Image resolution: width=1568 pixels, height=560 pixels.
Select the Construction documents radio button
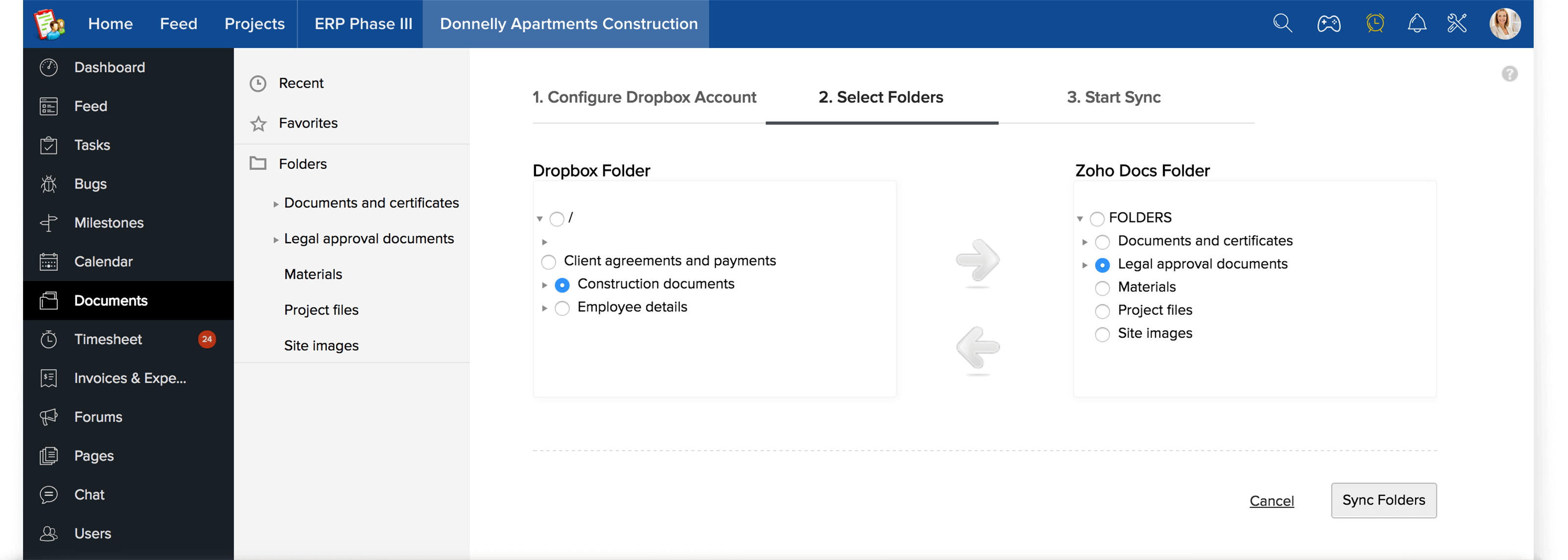(562, 284)
